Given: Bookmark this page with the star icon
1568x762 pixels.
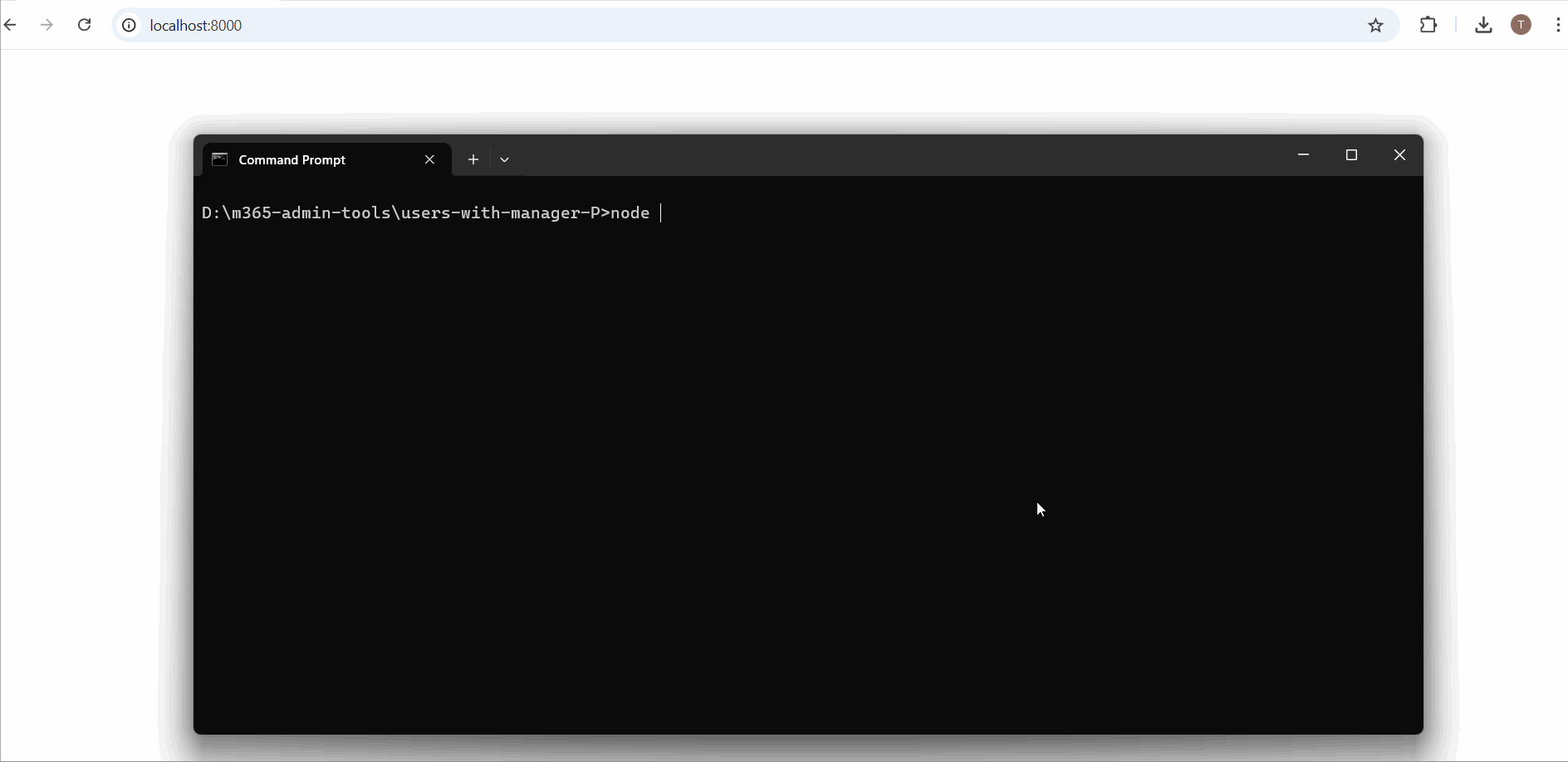Looking at the screenshot, I should (1376, 26).
